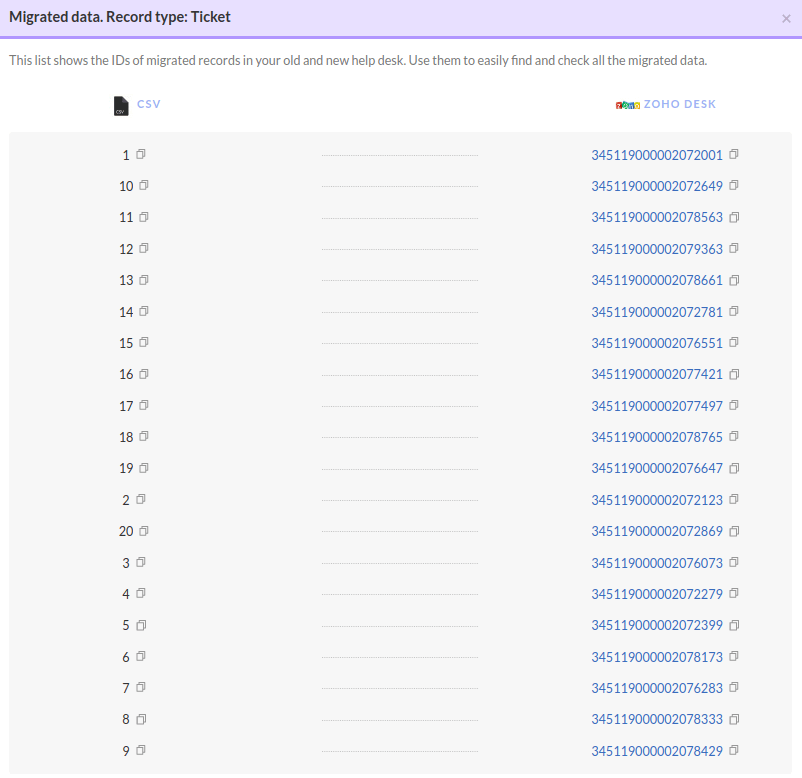
Task: Copy Zoho ID 34511900002072869
Action: pos(734,531)
